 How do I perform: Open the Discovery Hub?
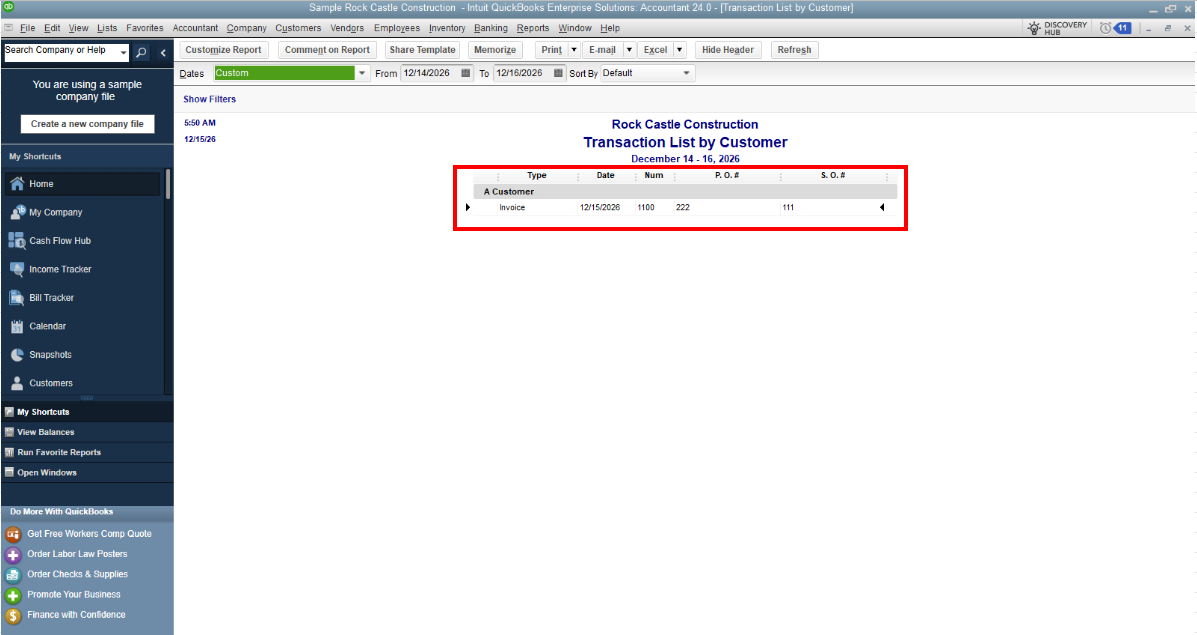click(x=1057, y=28)
